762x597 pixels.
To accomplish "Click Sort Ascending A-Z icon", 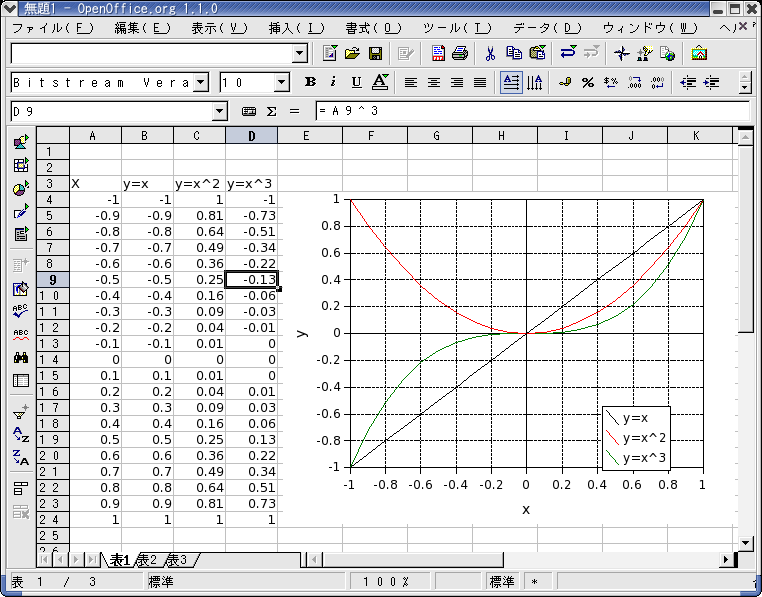I will point(20,435).
